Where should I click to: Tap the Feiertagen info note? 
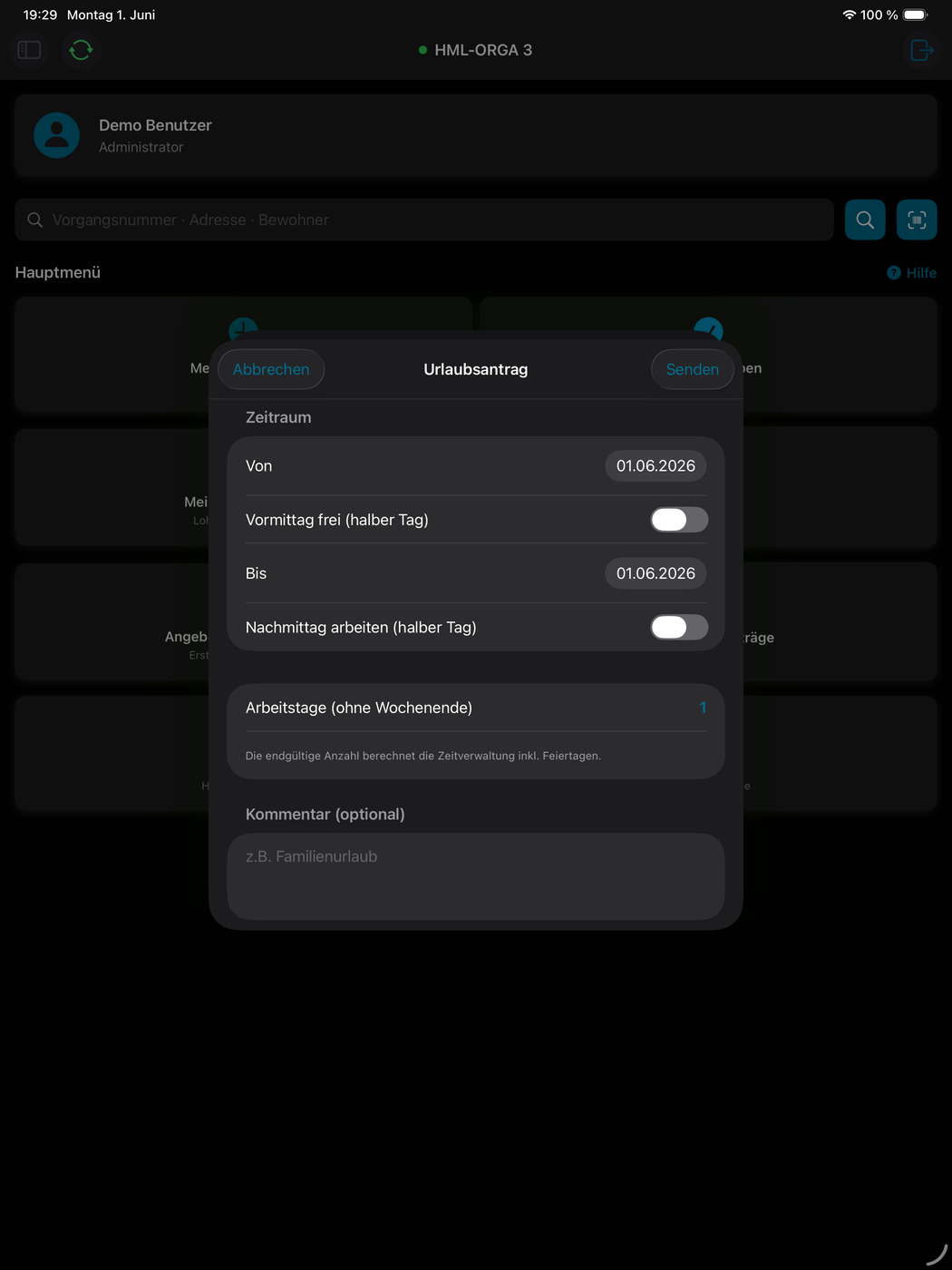pos(423,756)
